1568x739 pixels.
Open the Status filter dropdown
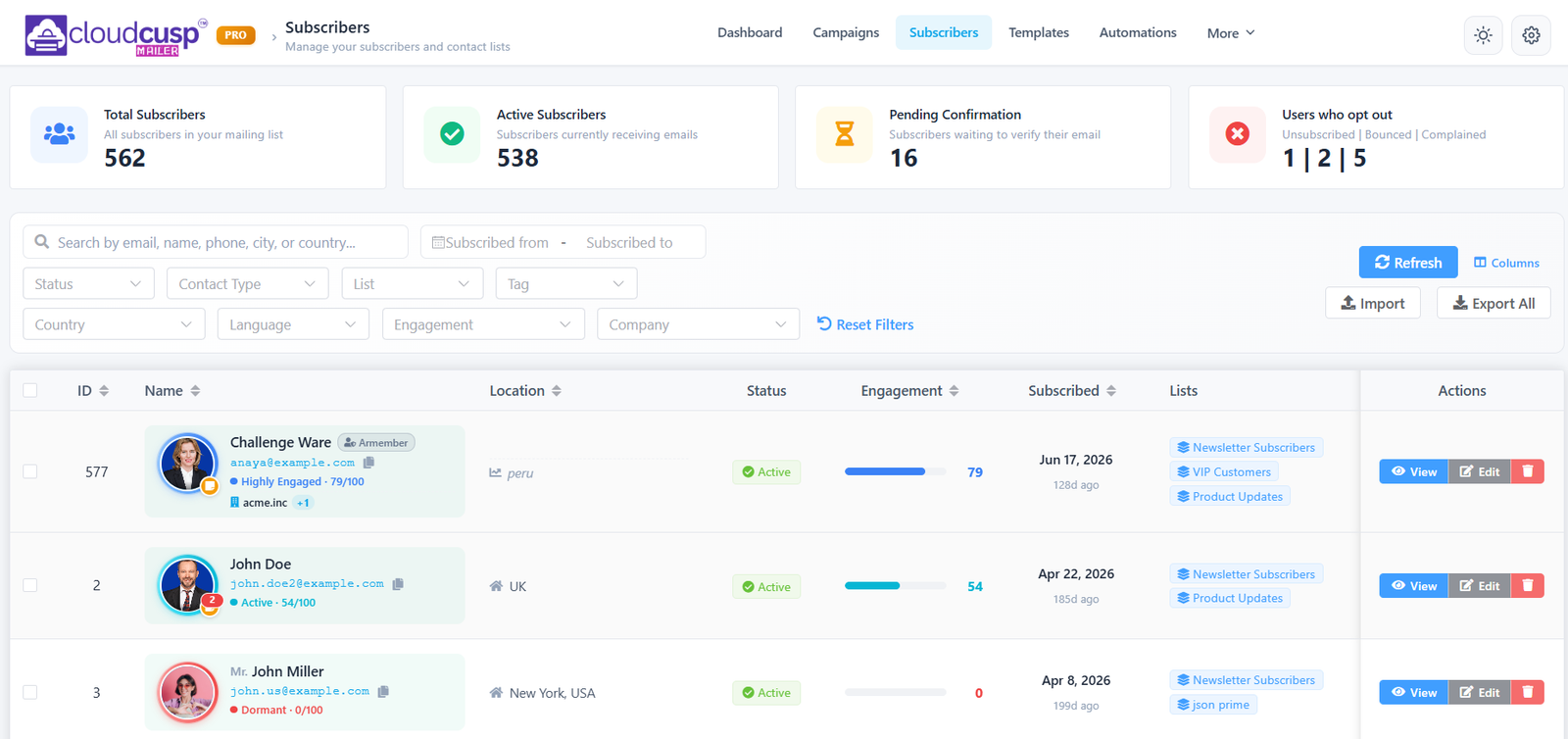[x=88, y=283]
